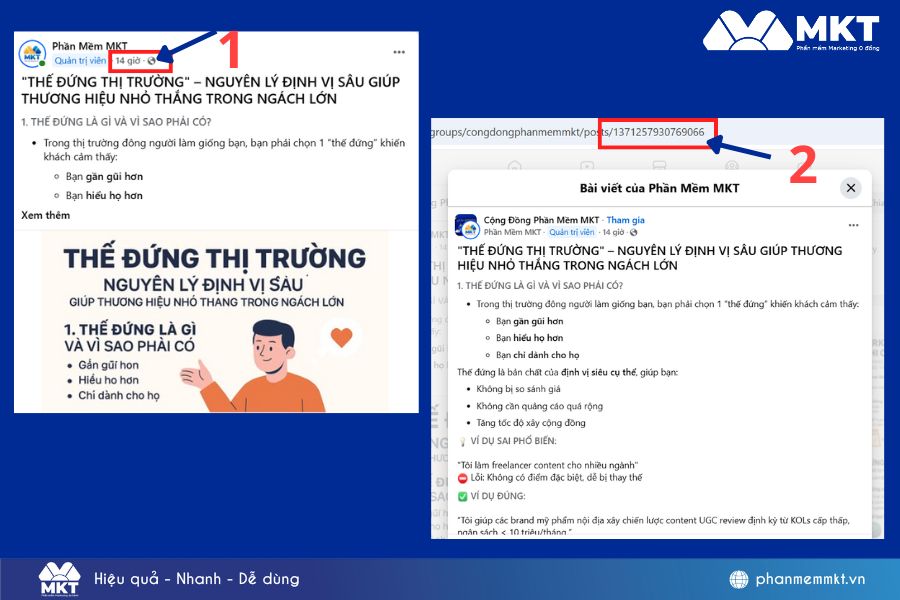Click the text 'Bạn chỉ dành cho họ' in the dialog
Viewport: 900px width, 600px height.
538,355
